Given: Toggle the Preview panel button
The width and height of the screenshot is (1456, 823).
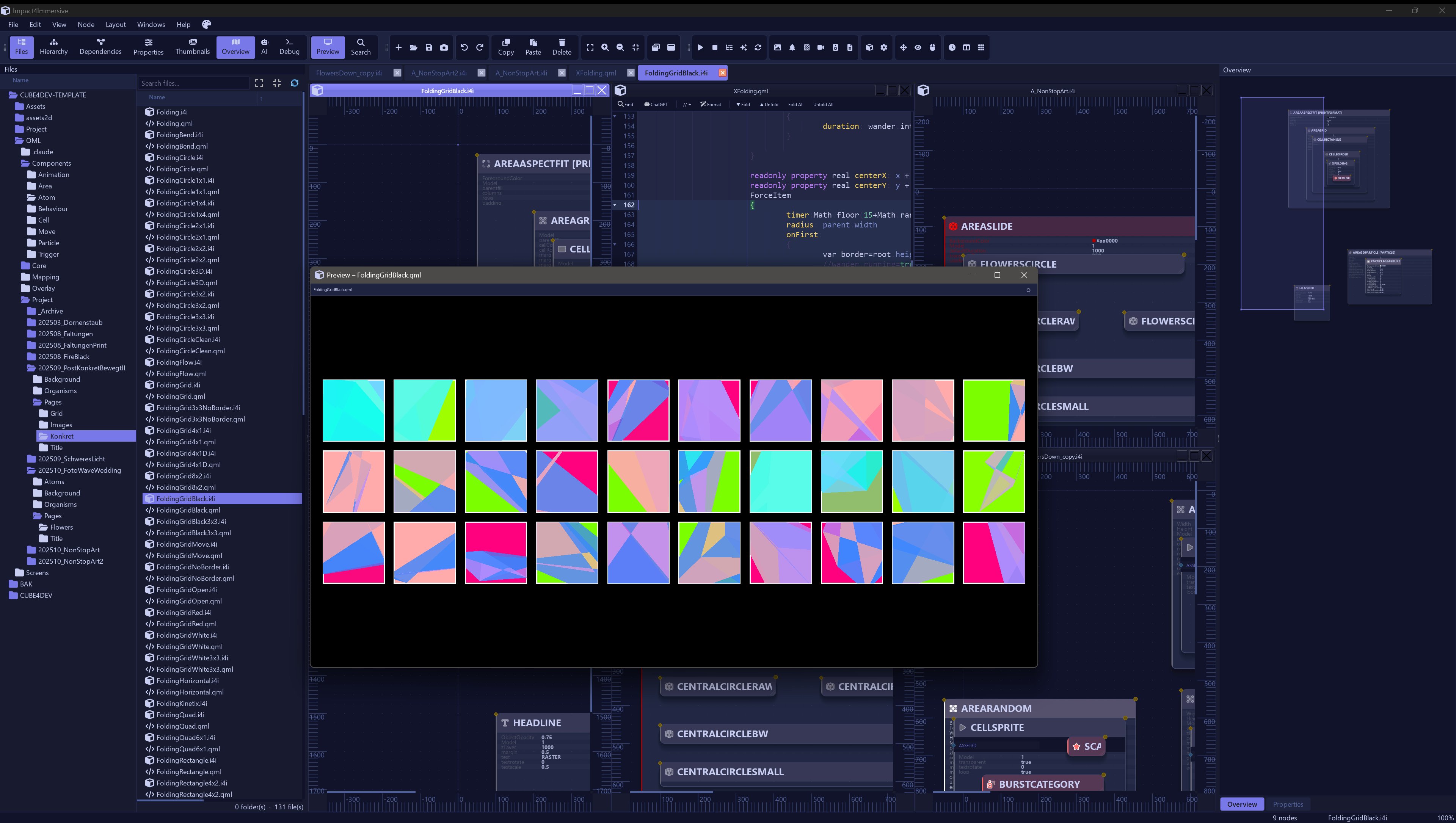Looking at the screenshot, I should (x=327, y=46).
